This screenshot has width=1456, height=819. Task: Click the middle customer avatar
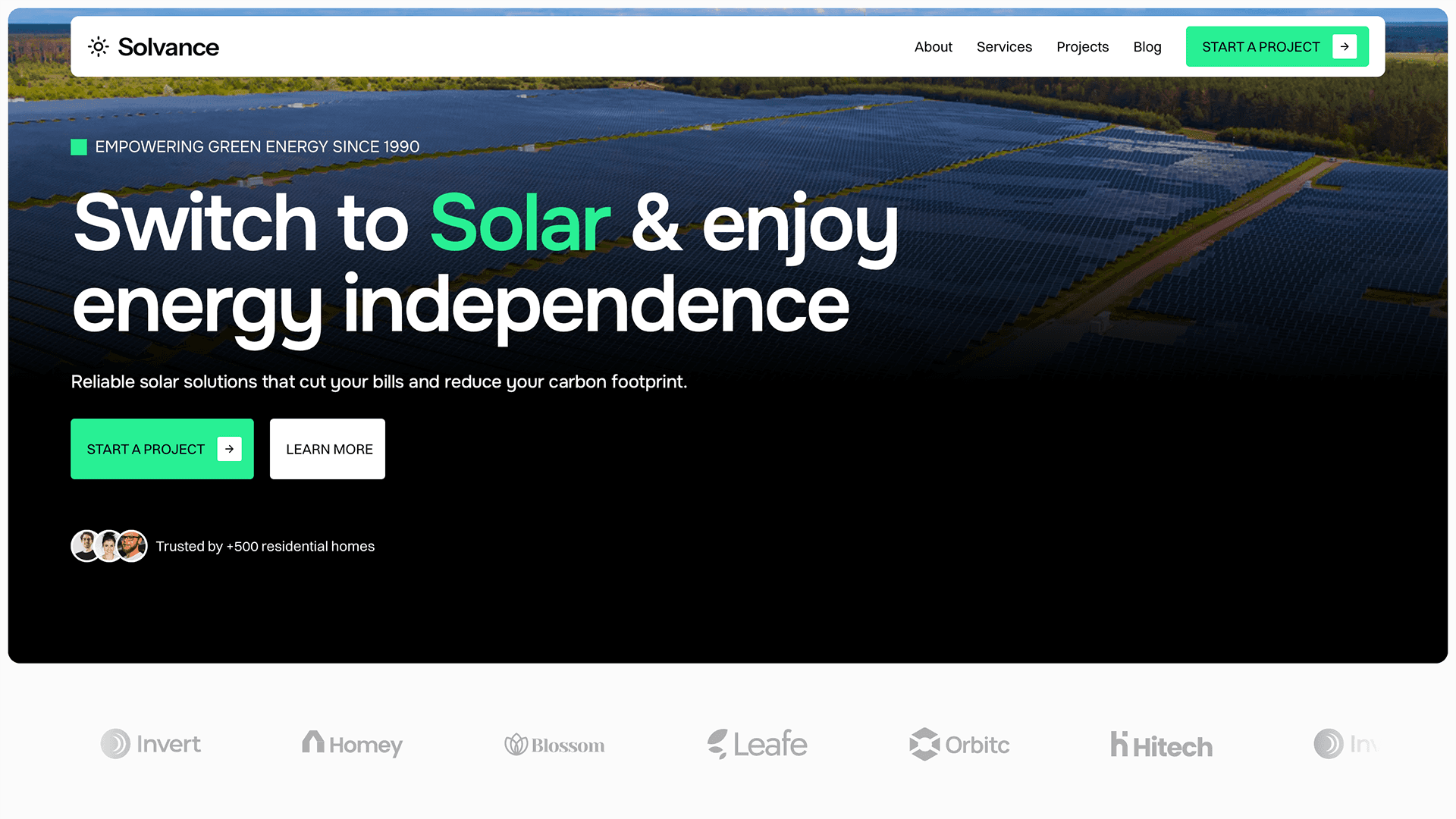pos(109,546)
